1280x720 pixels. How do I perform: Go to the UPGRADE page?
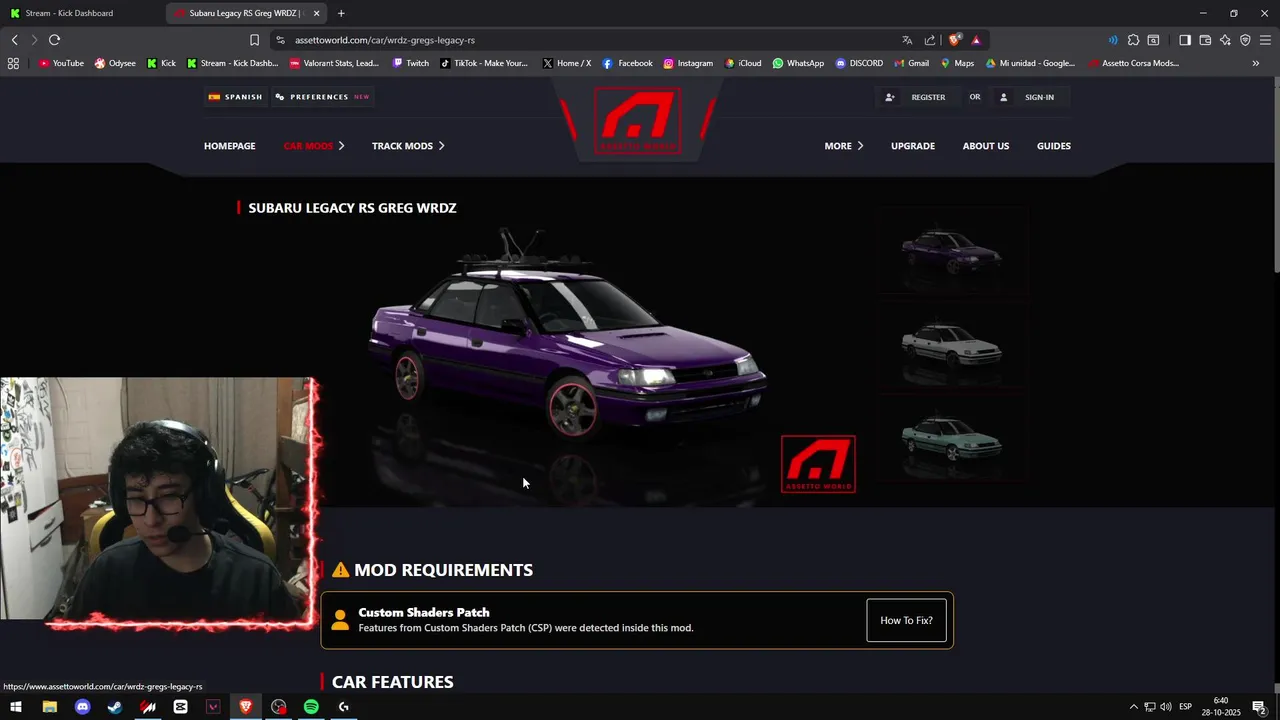913,146
